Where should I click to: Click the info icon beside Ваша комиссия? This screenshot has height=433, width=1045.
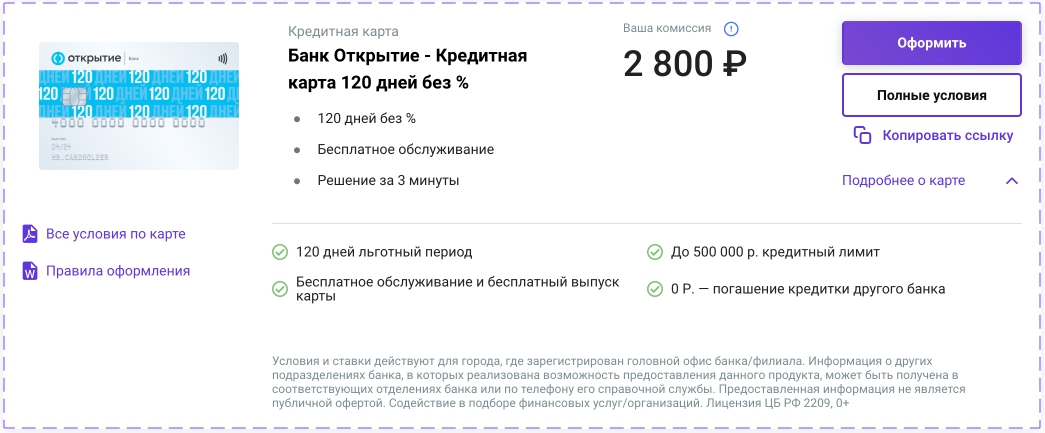(732, 29)
